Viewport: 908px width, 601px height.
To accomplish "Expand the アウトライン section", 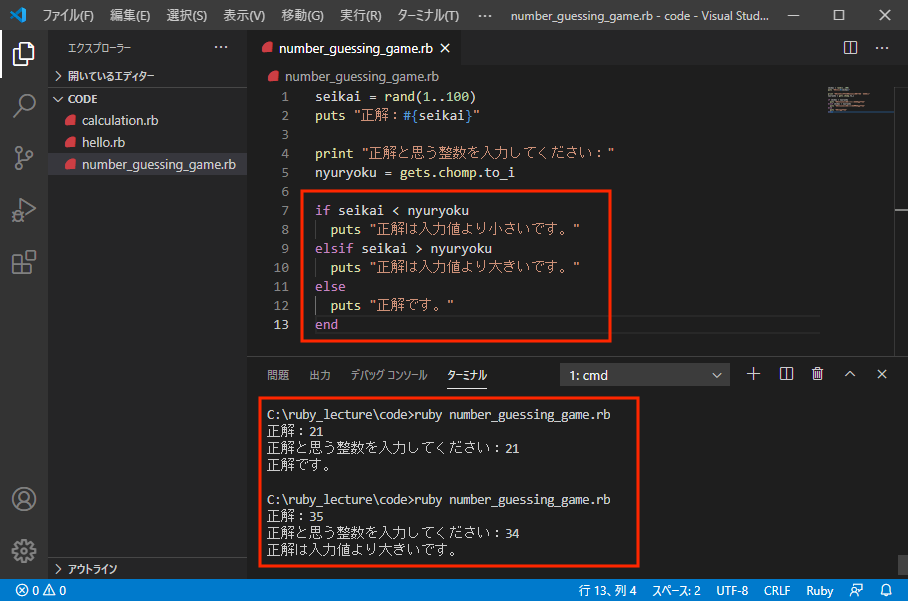I will [148, 569].
